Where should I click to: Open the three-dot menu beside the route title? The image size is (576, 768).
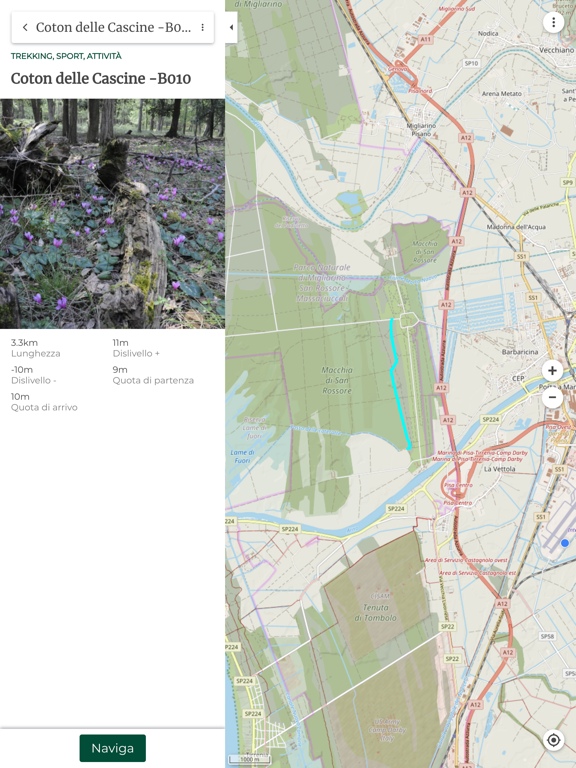[202, 27]
